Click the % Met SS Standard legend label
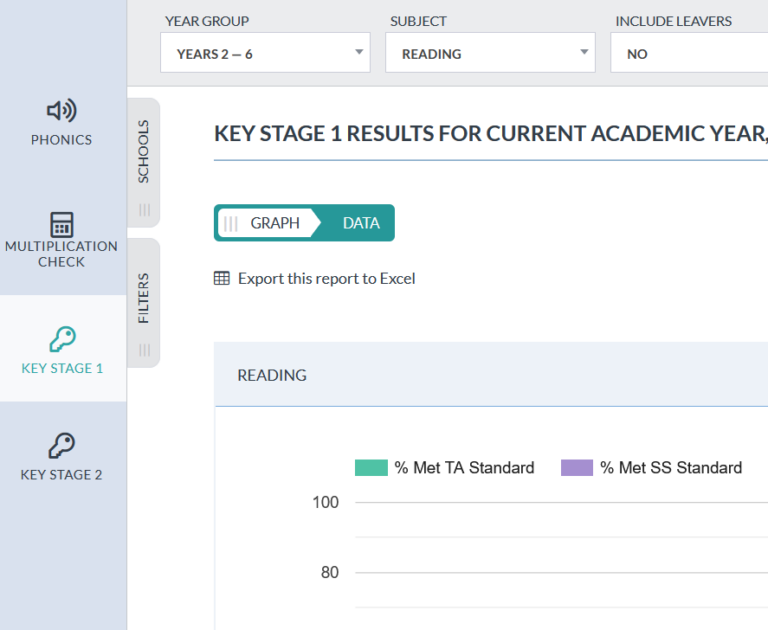 click(x=671, y=468)
